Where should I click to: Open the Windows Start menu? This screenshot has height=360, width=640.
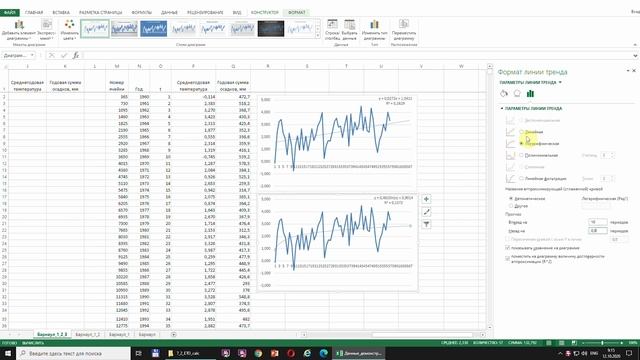tap(8, 353)
